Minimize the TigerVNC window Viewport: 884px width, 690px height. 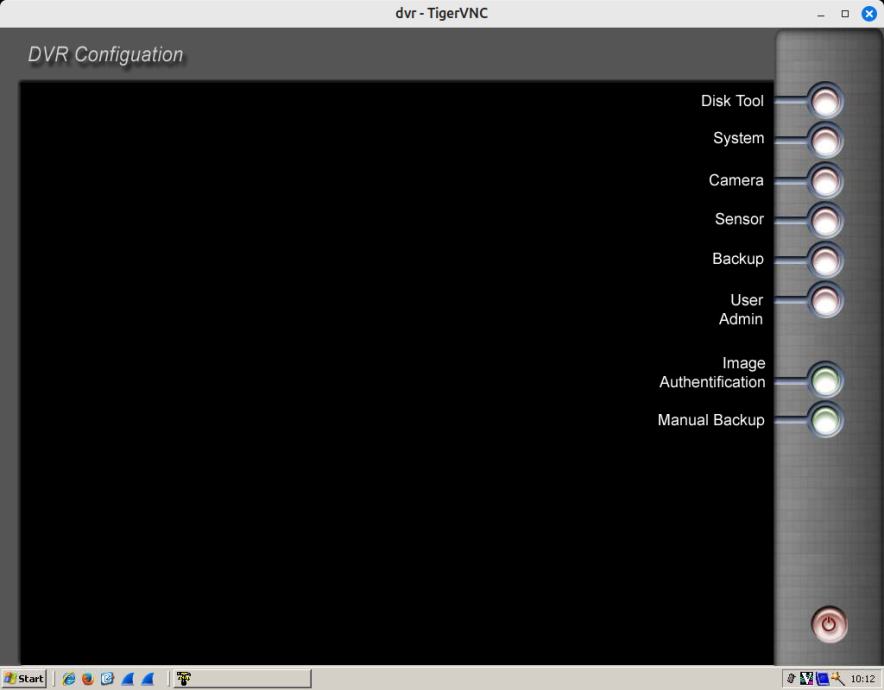click(821, 14)
